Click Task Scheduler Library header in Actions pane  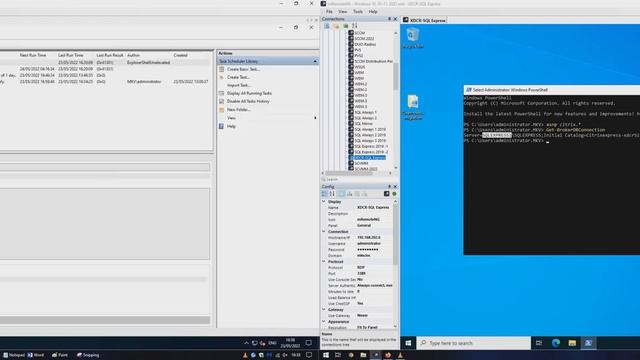coord(268,61)
